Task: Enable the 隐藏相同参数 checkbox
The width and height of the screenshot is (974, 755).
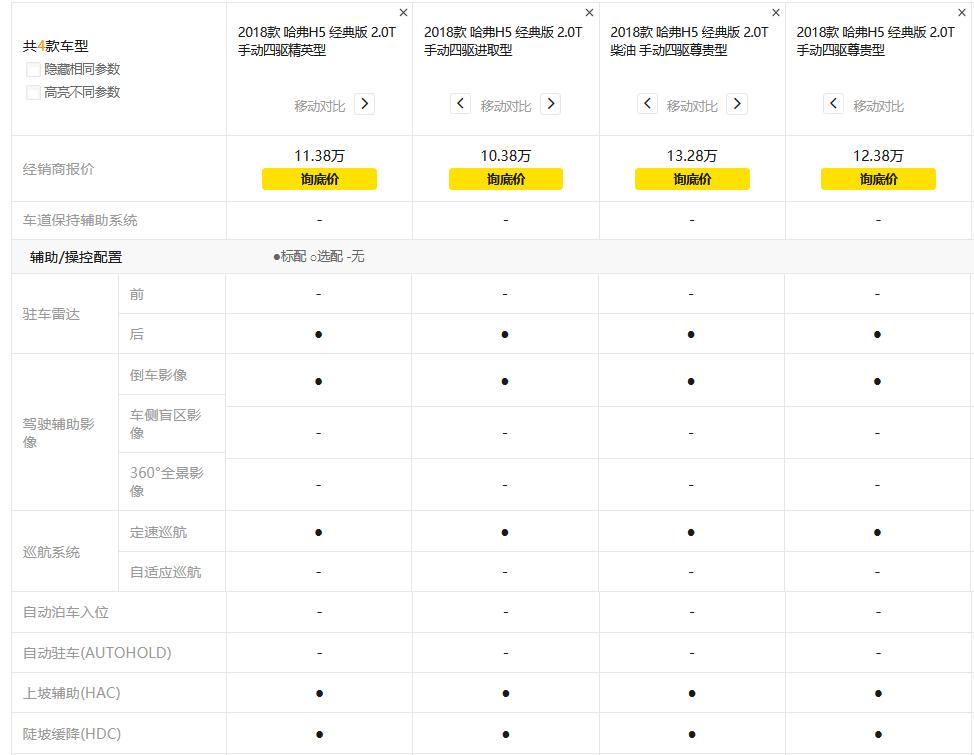Action: (32, 70)
